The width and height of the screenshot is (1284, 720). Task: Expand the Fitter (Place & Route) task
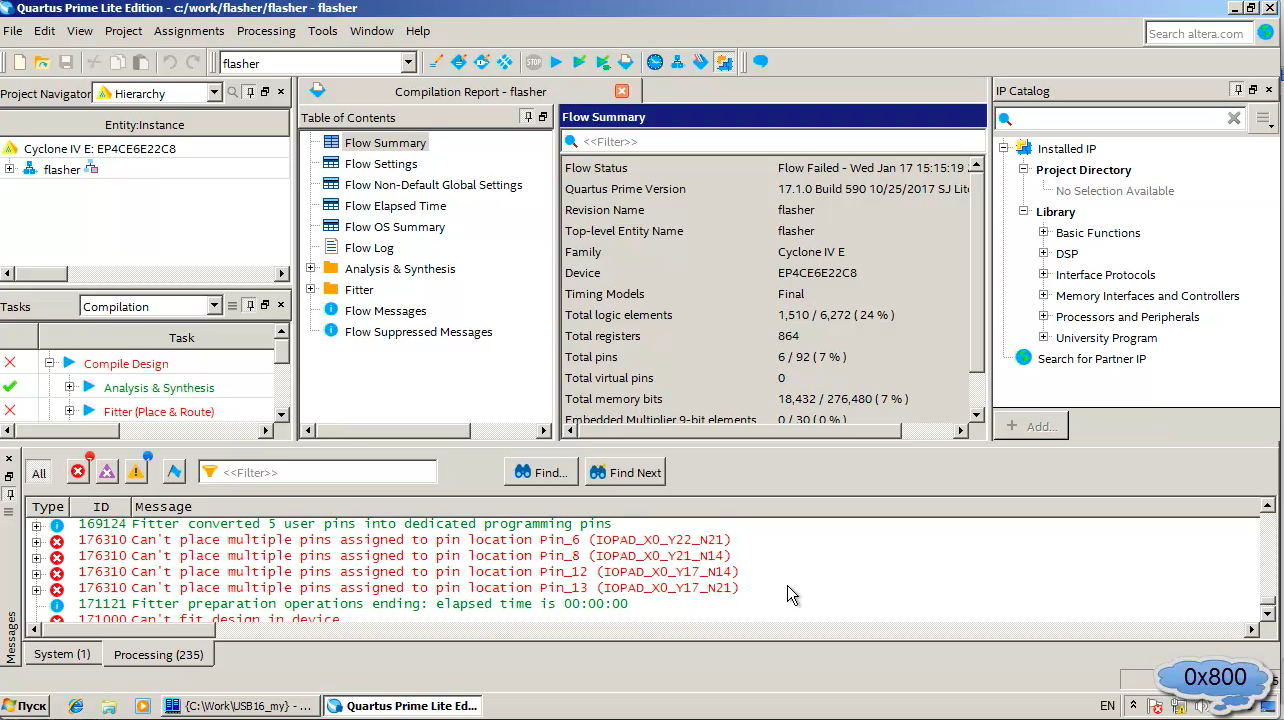coord(69,411)
